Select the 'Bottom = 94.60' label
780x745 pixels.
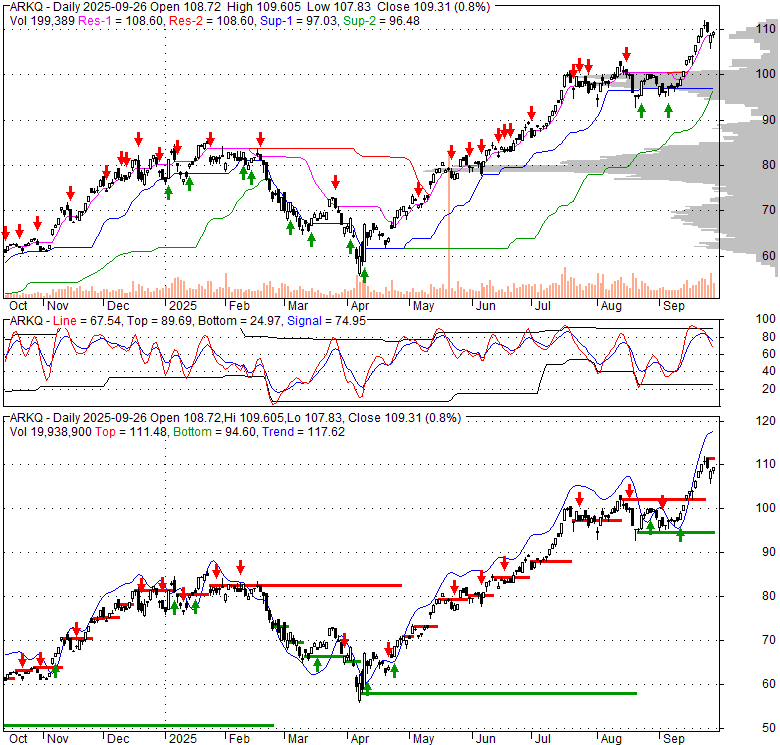click(x=214, y=432)
